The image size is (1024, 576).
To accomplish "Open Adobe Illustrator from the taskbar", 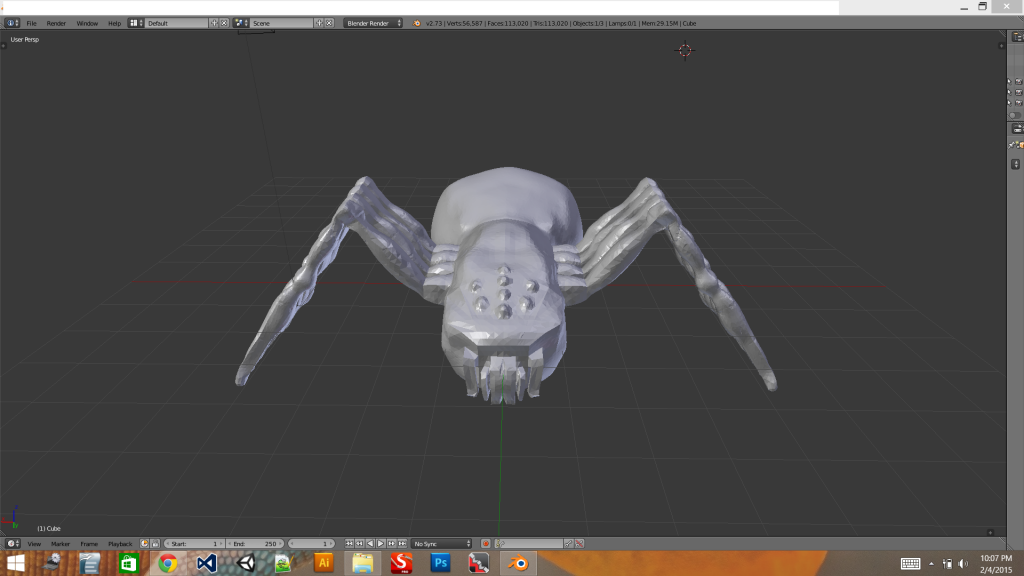I will (x=324, y=563).
